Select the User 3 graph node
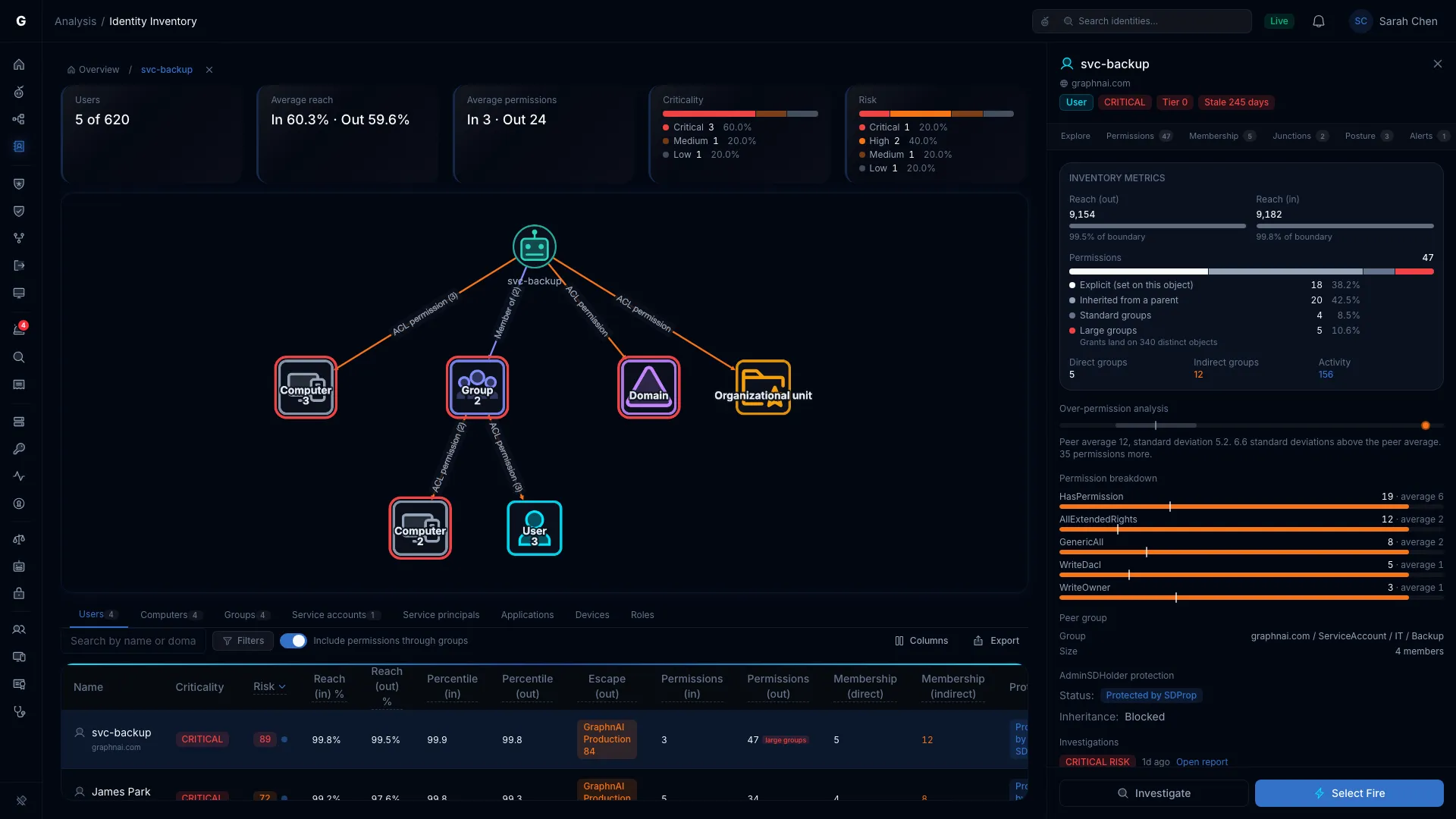The width and height of the screenshot is (1456, 819). (x=535, y=529)
